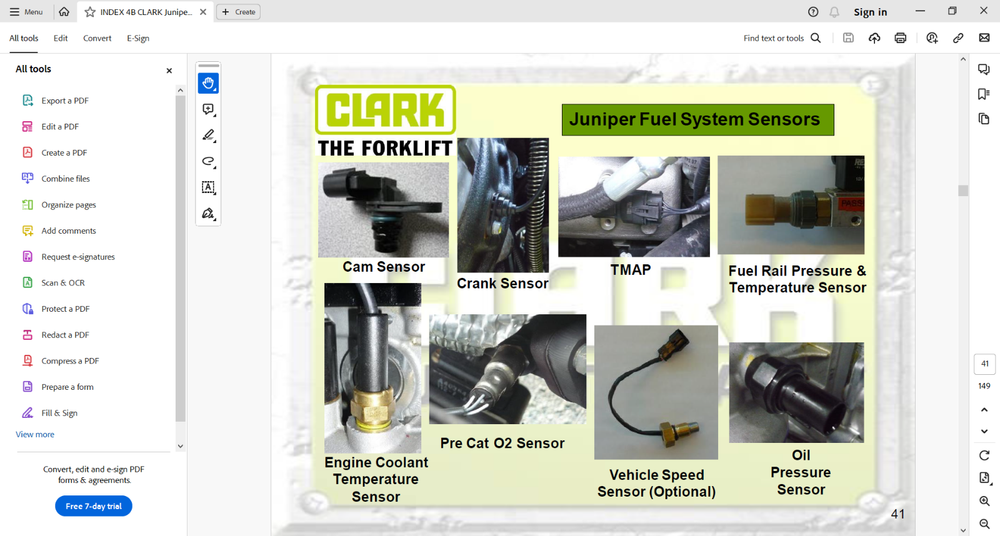Click the Find text or tools search
Viewport: 1000px width, 536px height.
[782, 38]
